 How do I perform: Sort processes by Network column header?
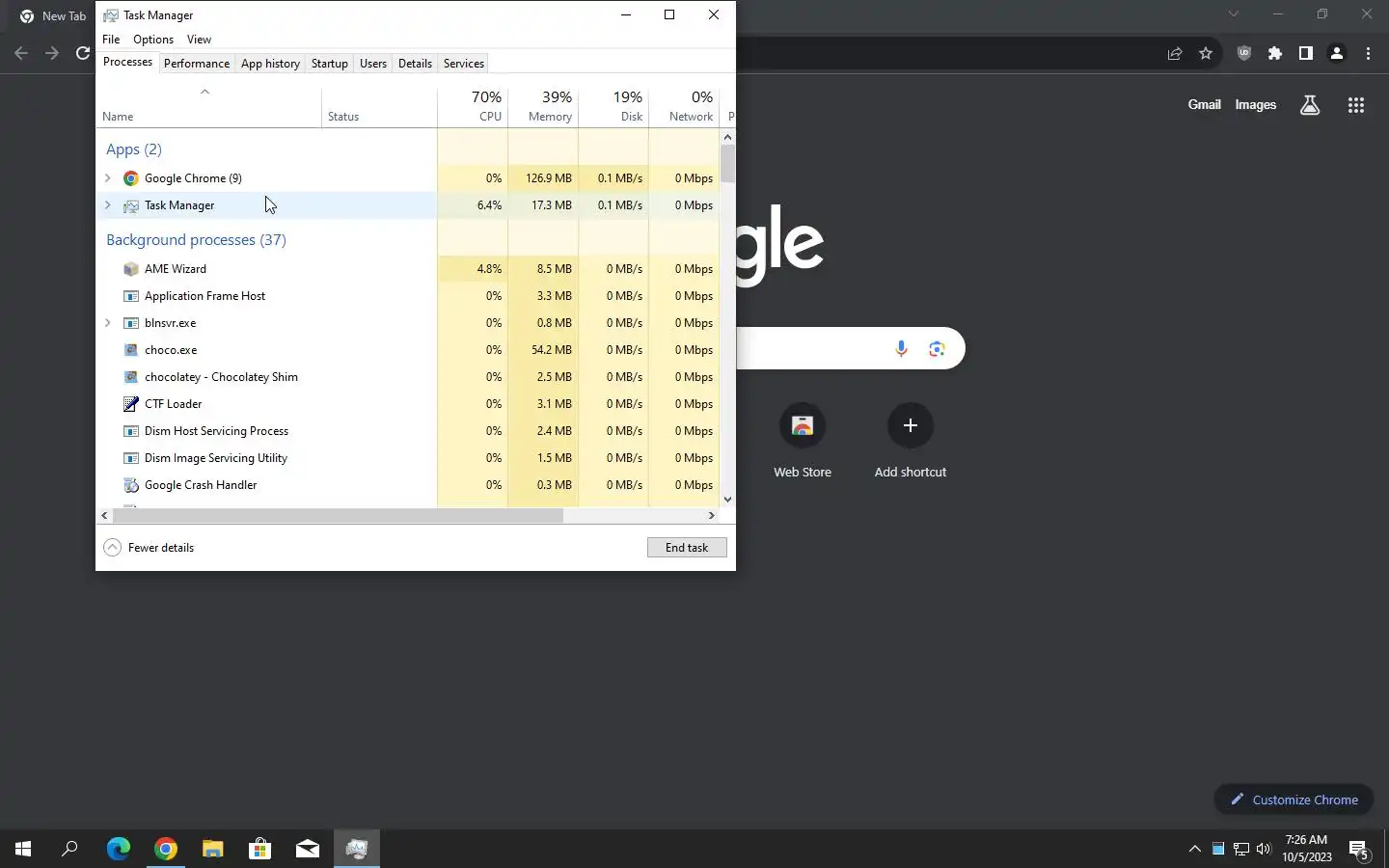coord(684,106)
